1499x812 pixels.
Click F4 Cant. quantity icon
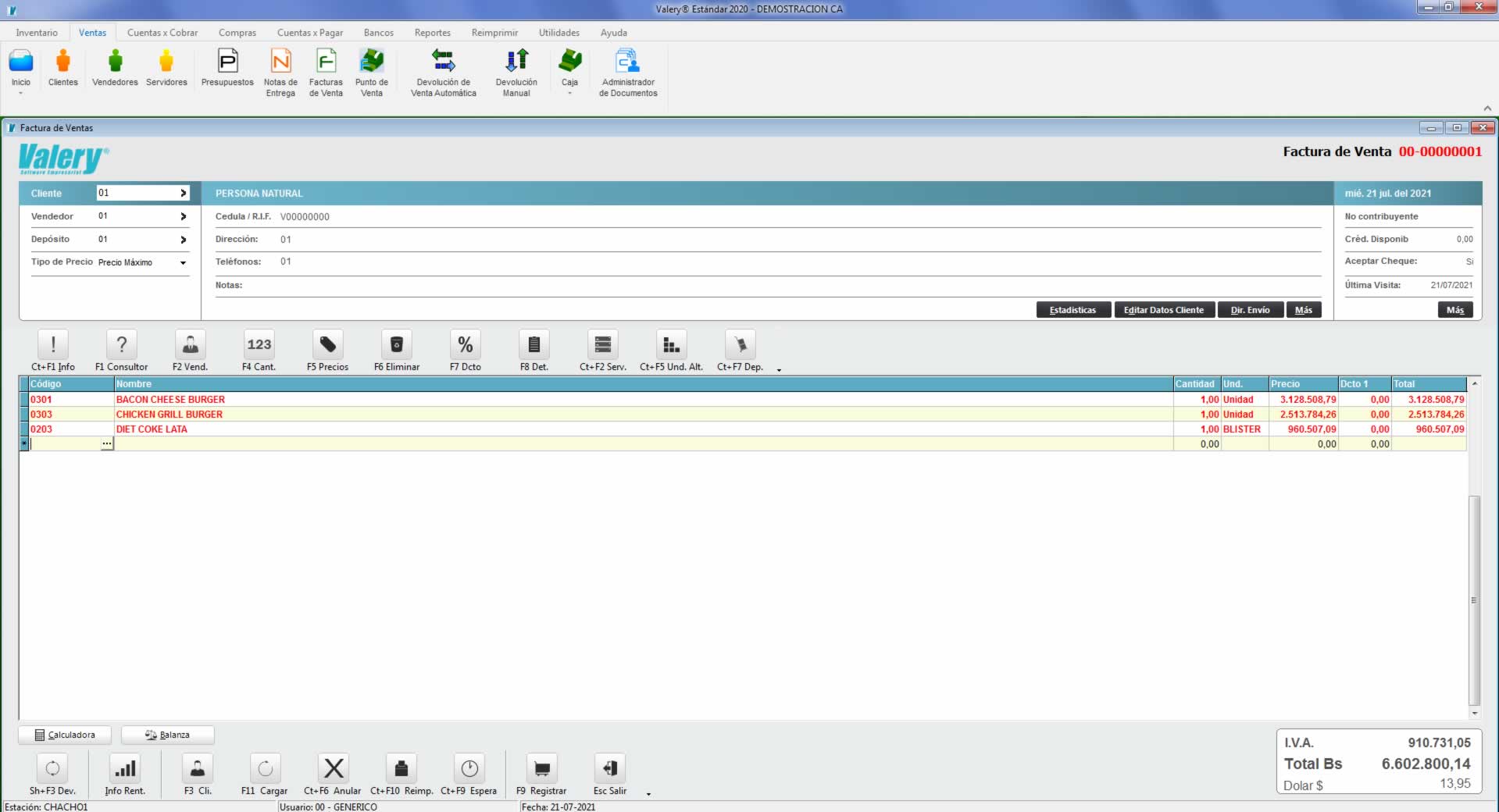coord(259,344)
